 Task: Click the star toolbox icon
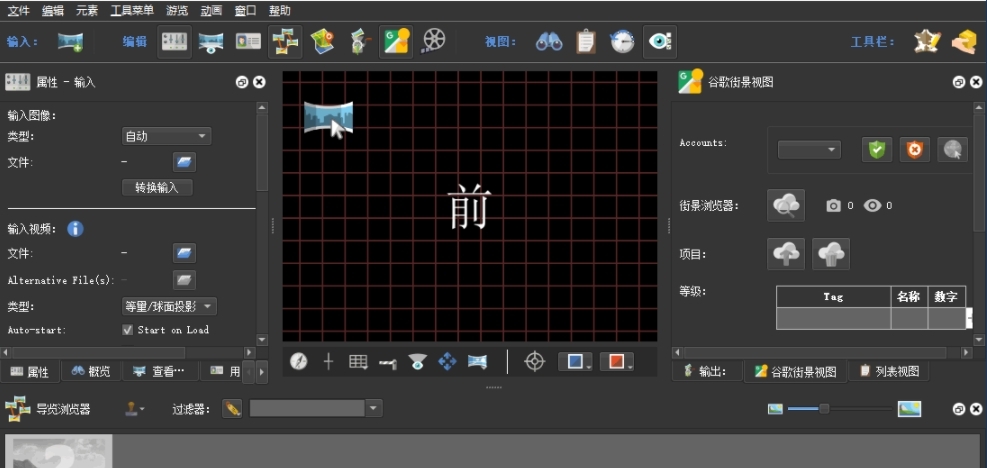927,42
